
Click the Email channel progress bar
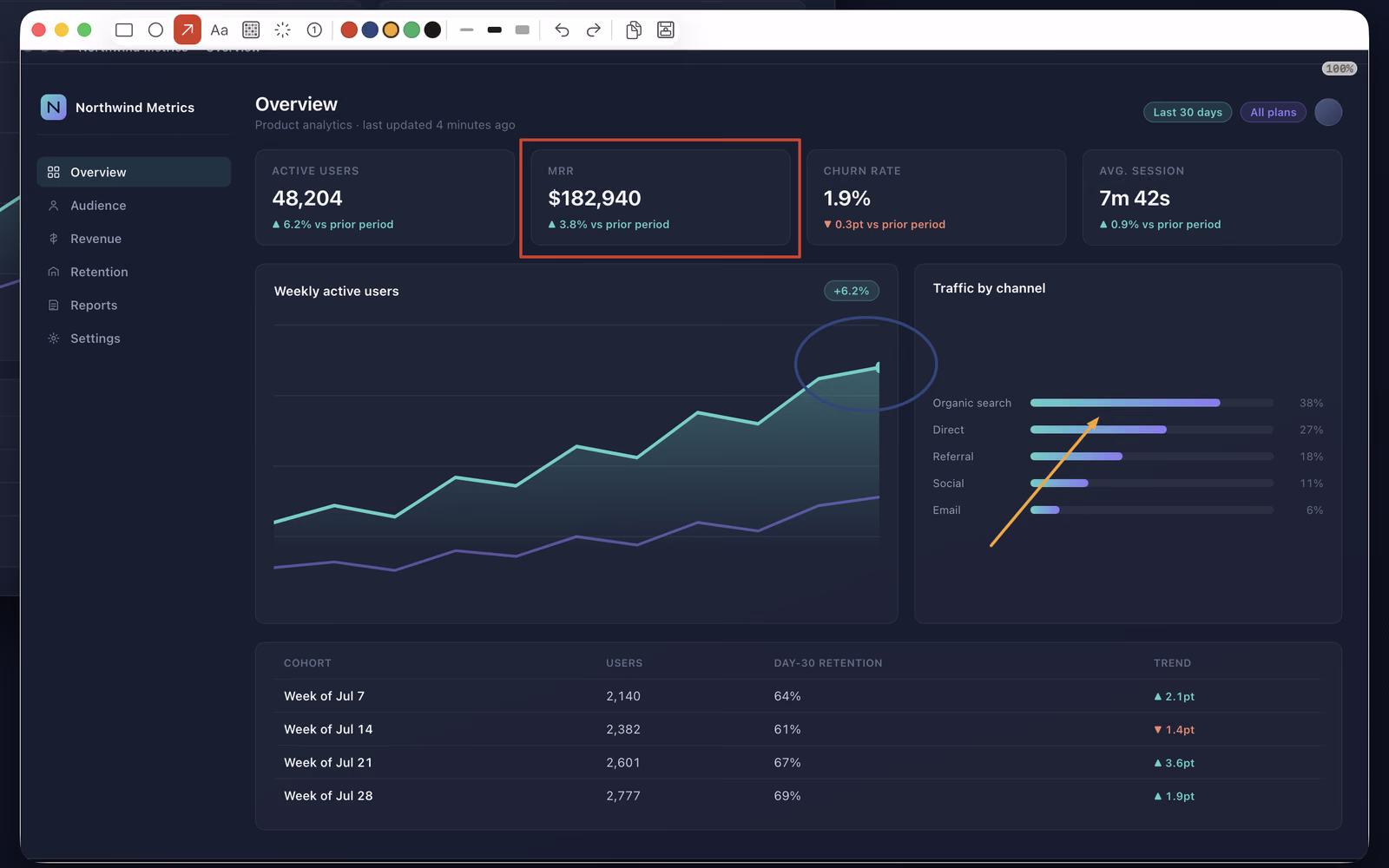[1152, 510]
